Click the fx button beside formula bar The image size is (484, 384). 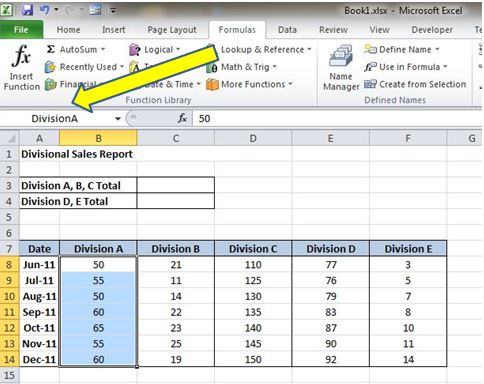(x=182, y=118)
